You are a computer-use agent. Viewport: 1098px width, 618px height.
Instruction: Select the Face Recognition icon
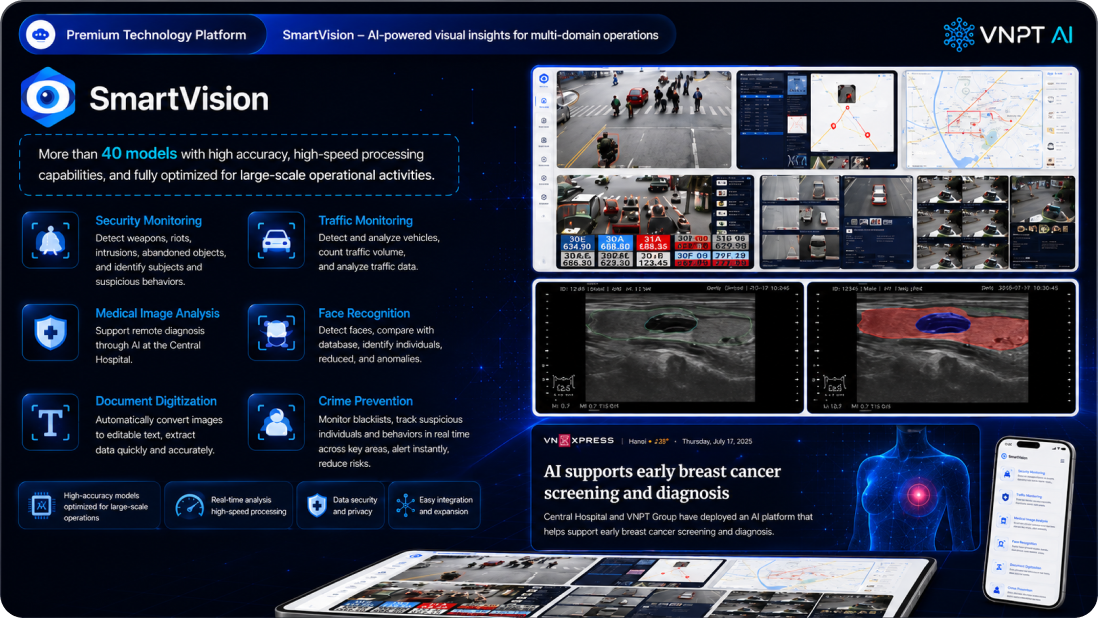pyautogui.click(x=276, y=332)
